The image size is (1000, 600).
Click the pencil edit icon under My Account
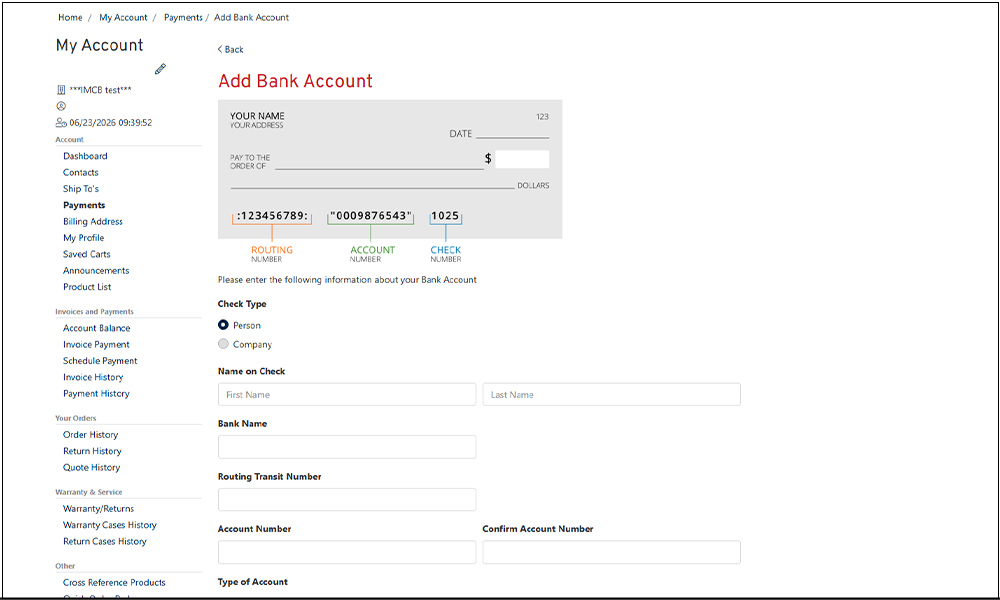160,68
